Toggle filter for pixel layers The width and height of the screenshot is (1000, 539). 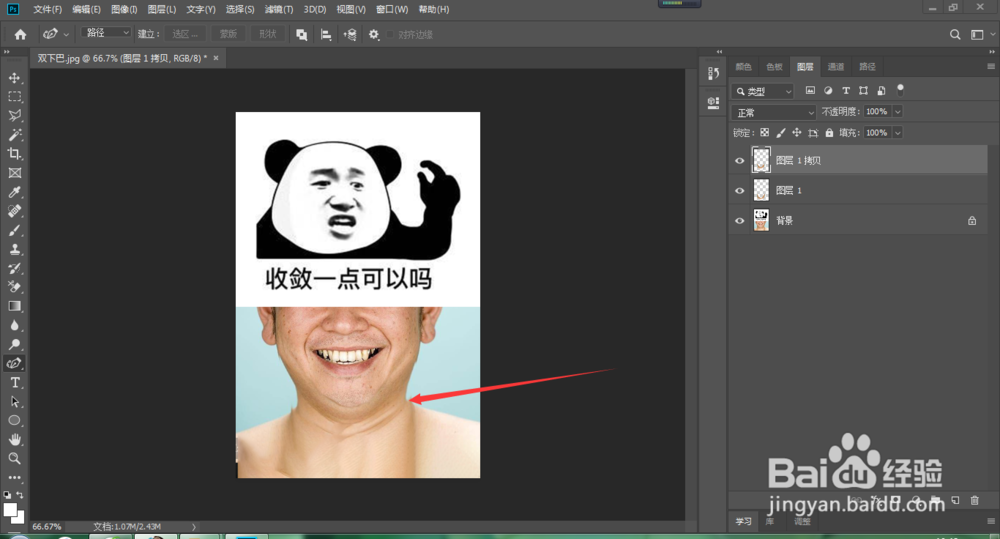(x=810, y=91)
